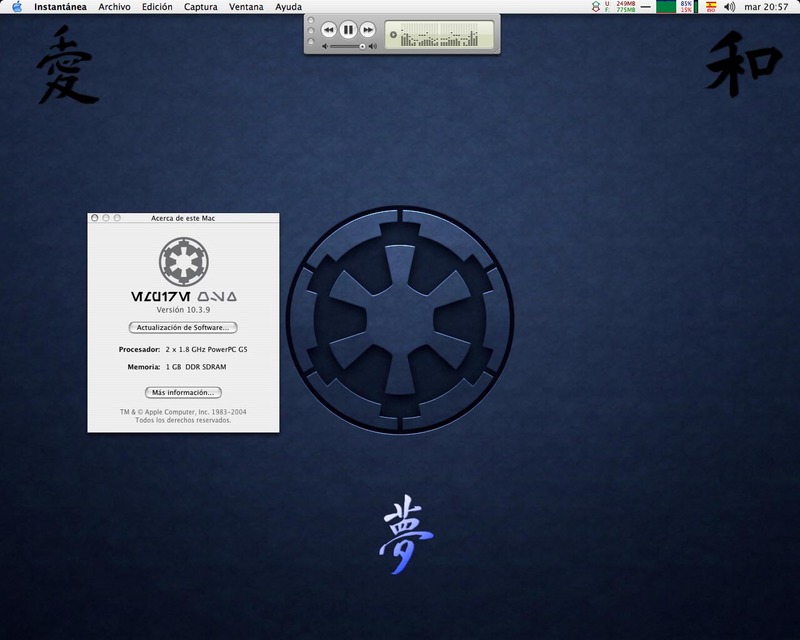Click the Más información button
This screenshot has width=800, height=640.
click(x=183, y=392)
